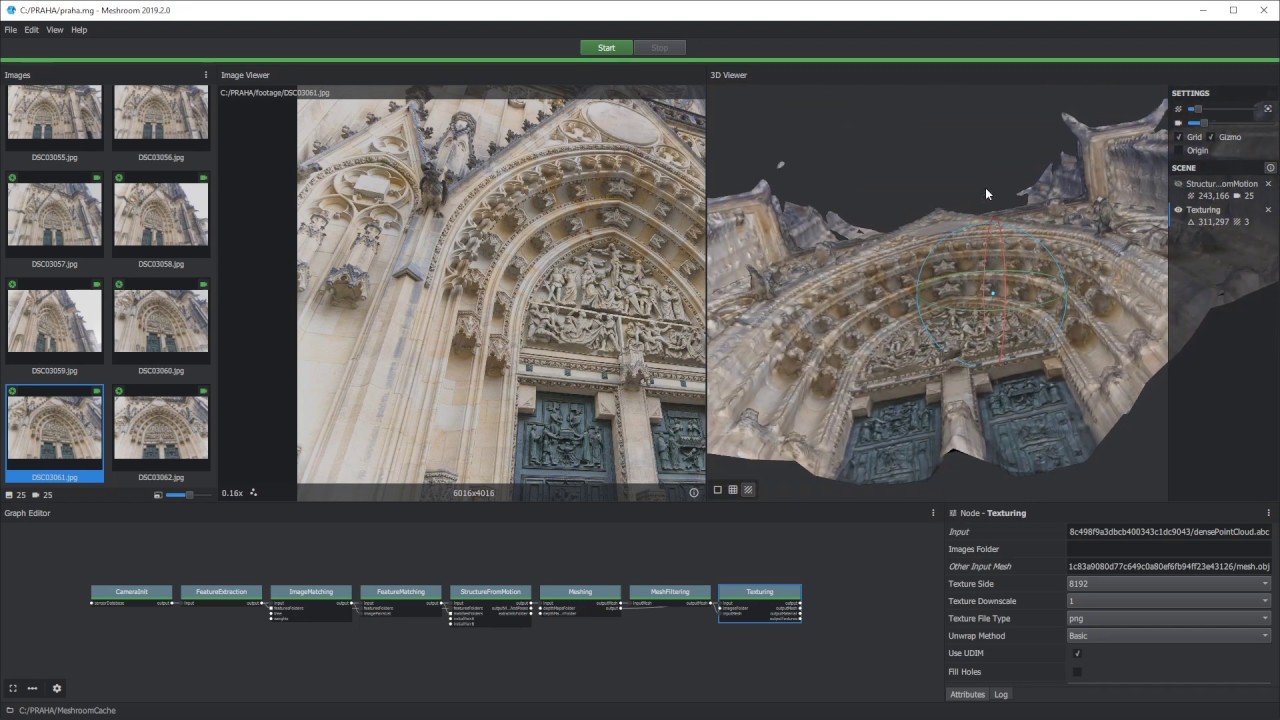Click the Other Input Mesh path field
Screen dimensions: 1280x720
pos(1169,567)
